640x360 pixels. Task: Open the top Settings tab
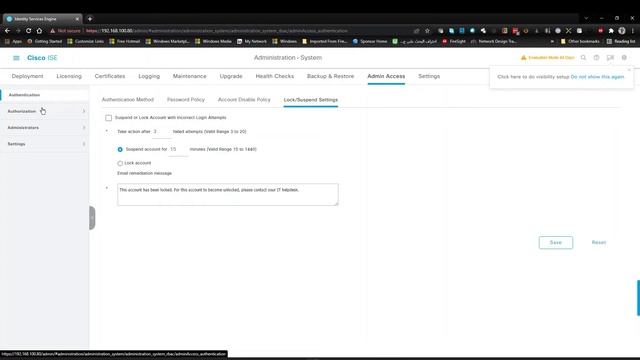(429, 76)
